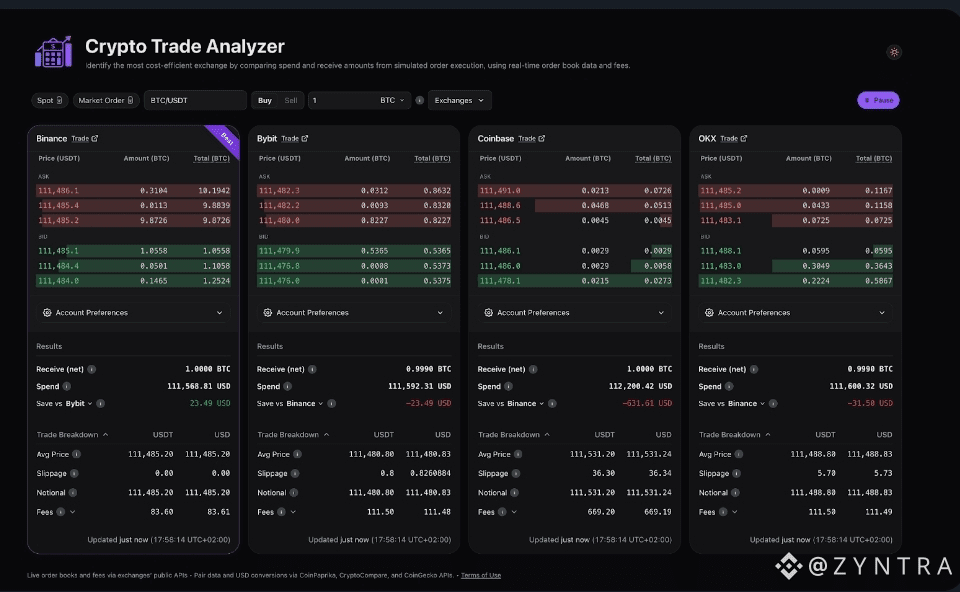Click Binance Account Preferences gear icon
Viewport: 960px width, 592px height.
[47, 313]
